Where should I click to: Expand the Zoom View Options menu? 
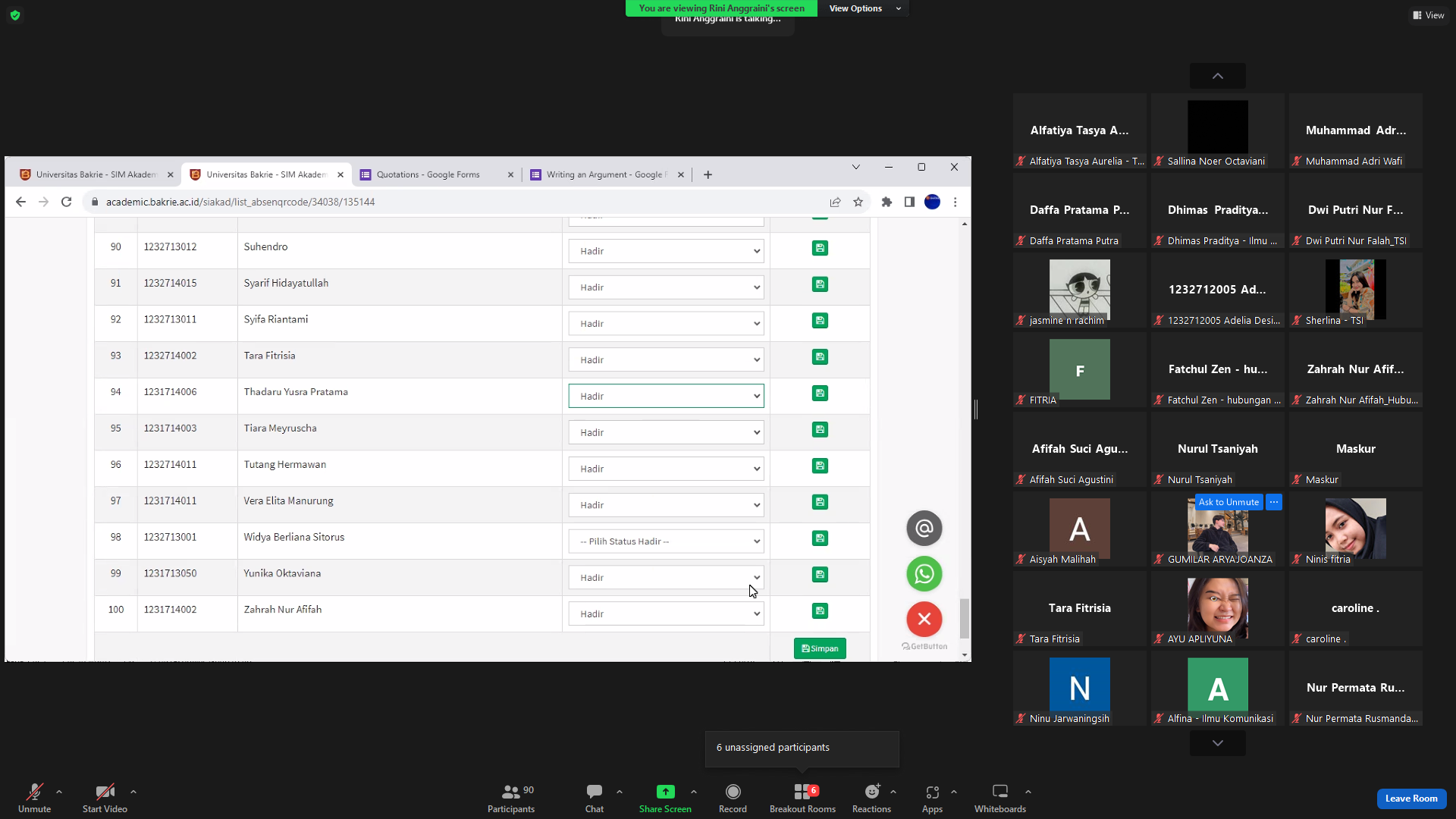coord(864,8)
